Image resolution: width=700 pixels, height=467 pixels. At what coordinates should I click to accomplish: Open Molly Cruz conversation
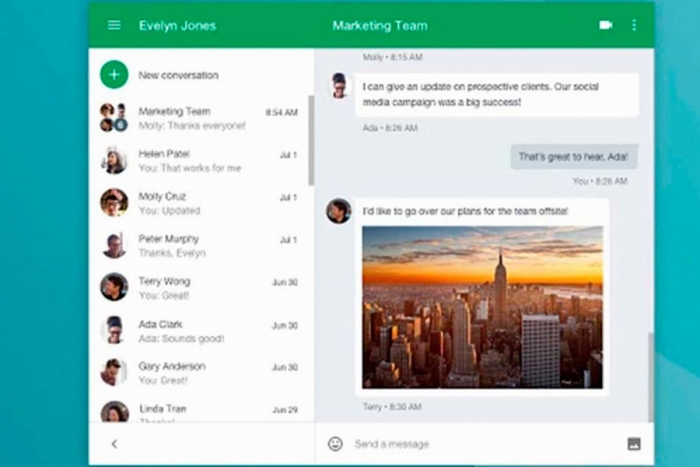click(199, 203)
